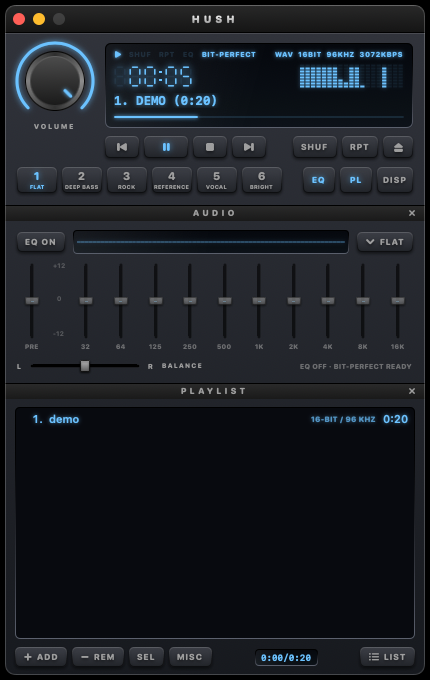Click the balance slider handle

coord(85,366)
